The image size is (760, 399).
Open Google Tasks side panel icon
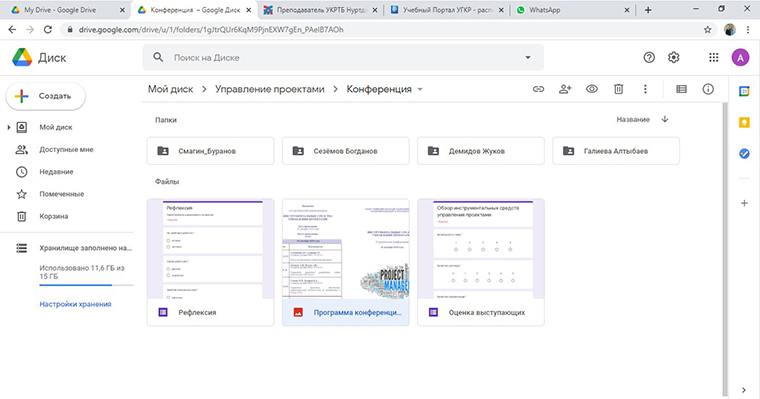[x=744, y=154]
